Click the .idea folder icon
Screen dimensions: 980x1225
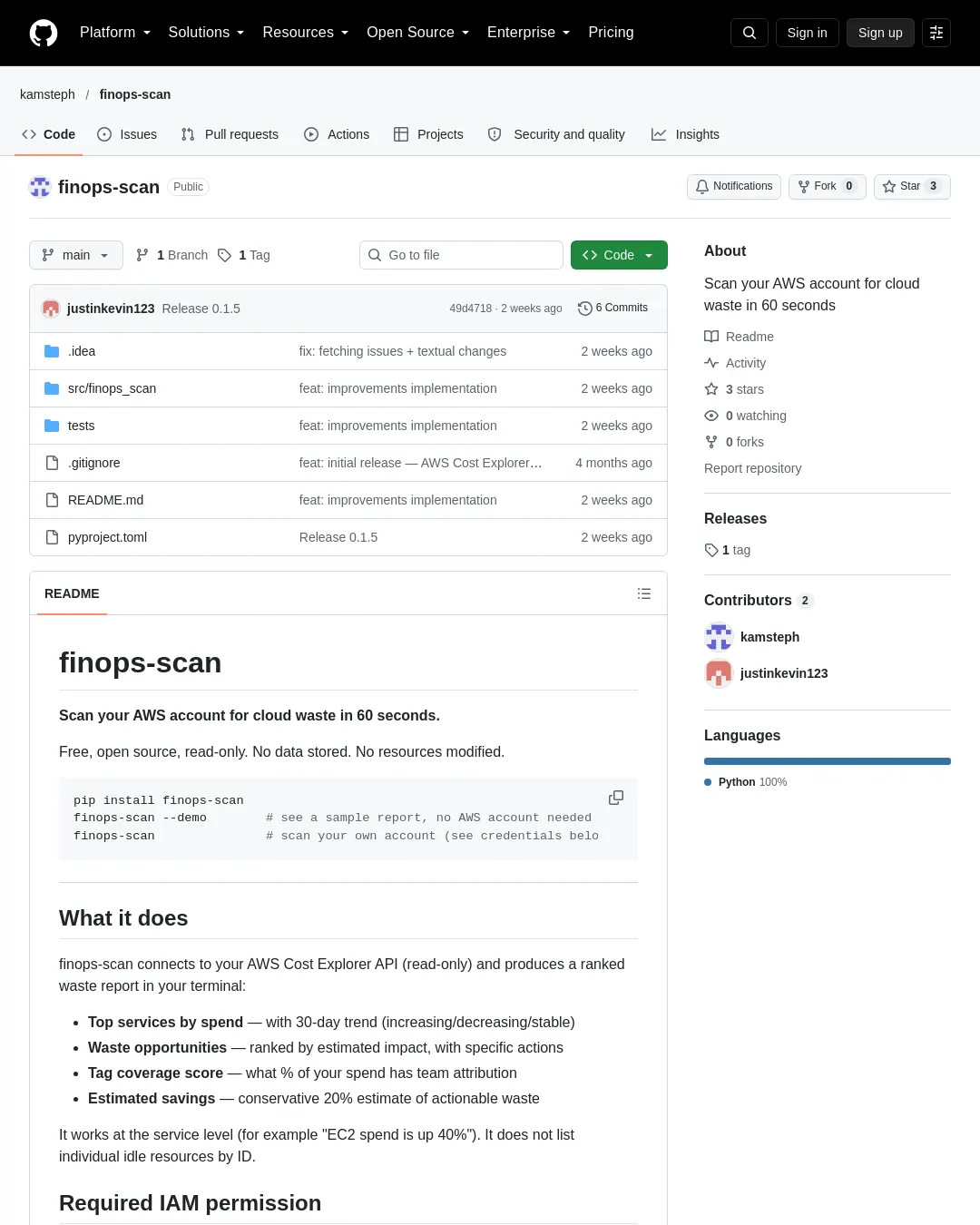(52, 351)
